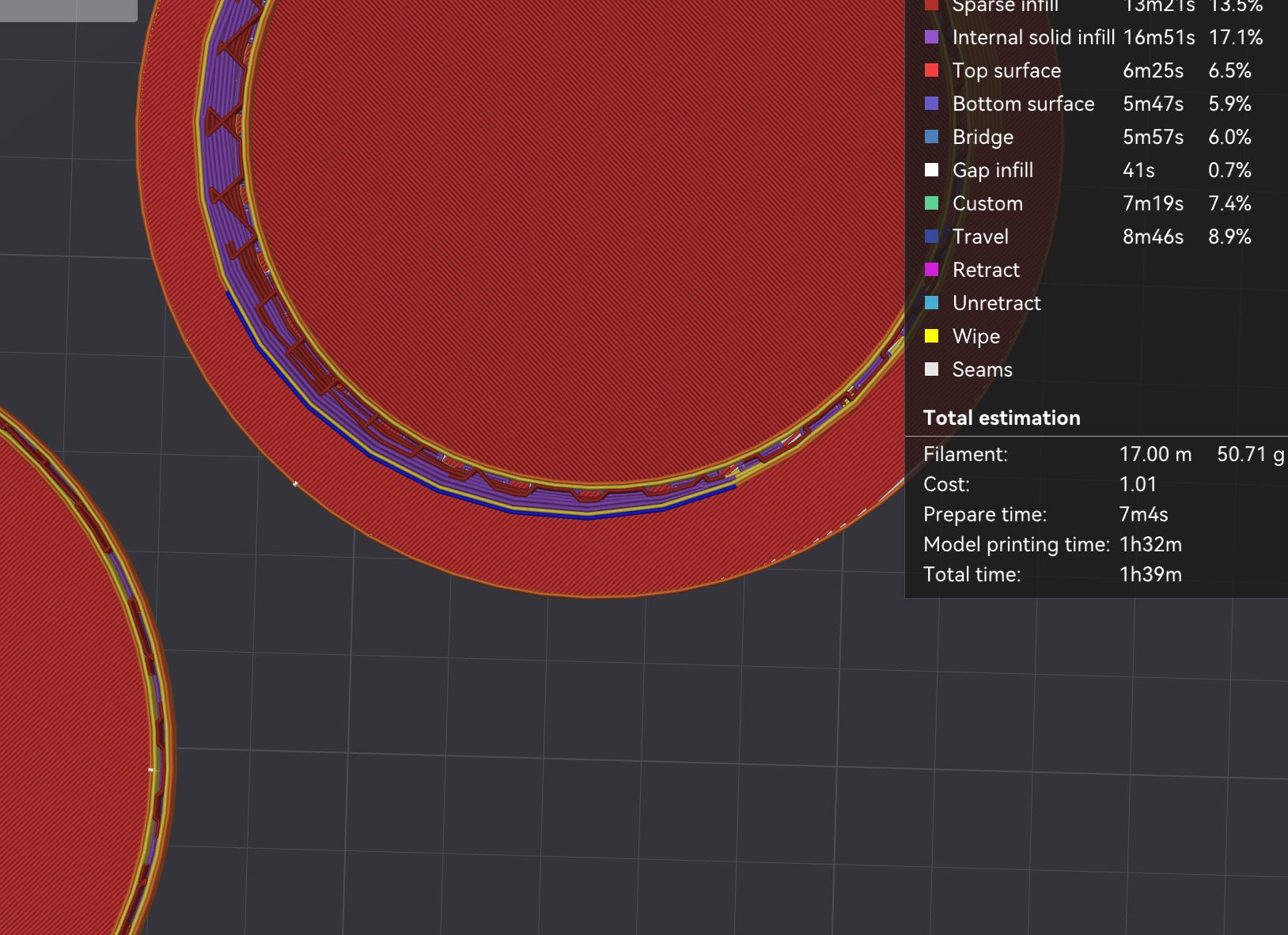Select the Travel label text

pyautogui.click(x=980, y=237)
